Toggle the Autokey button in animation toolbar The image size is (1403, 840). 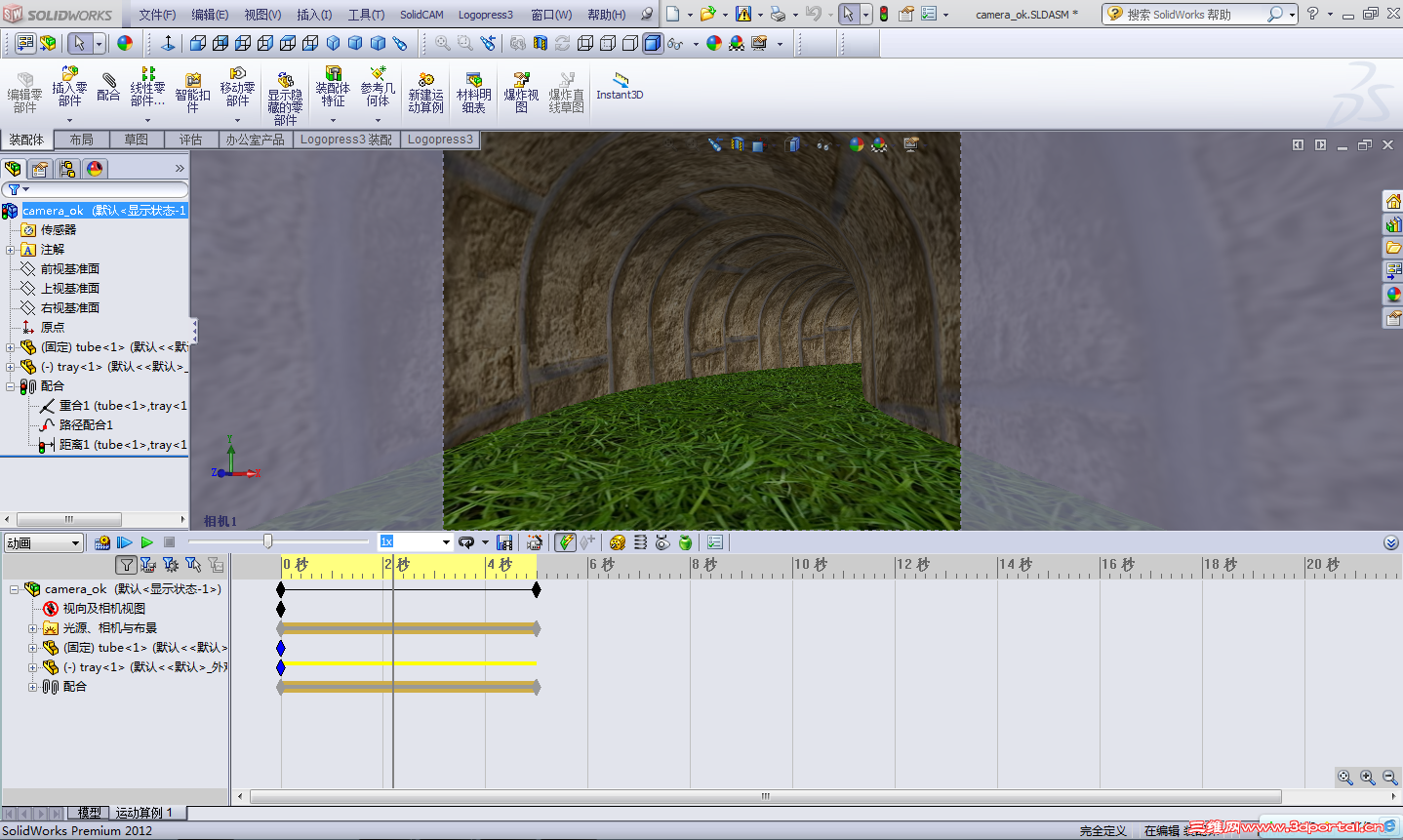pyautogui.click(x=565, y=542)
